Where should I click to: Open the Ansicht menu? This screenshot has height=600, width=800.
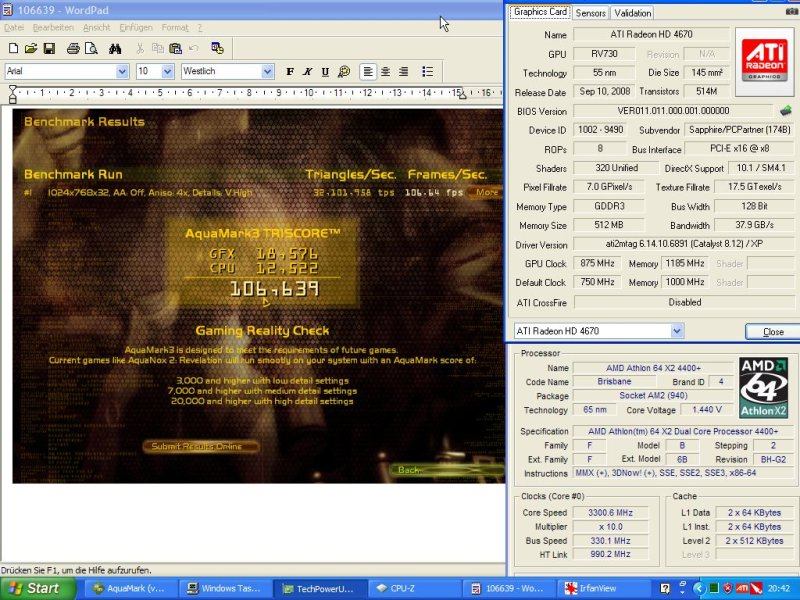[x=96, y=28]
